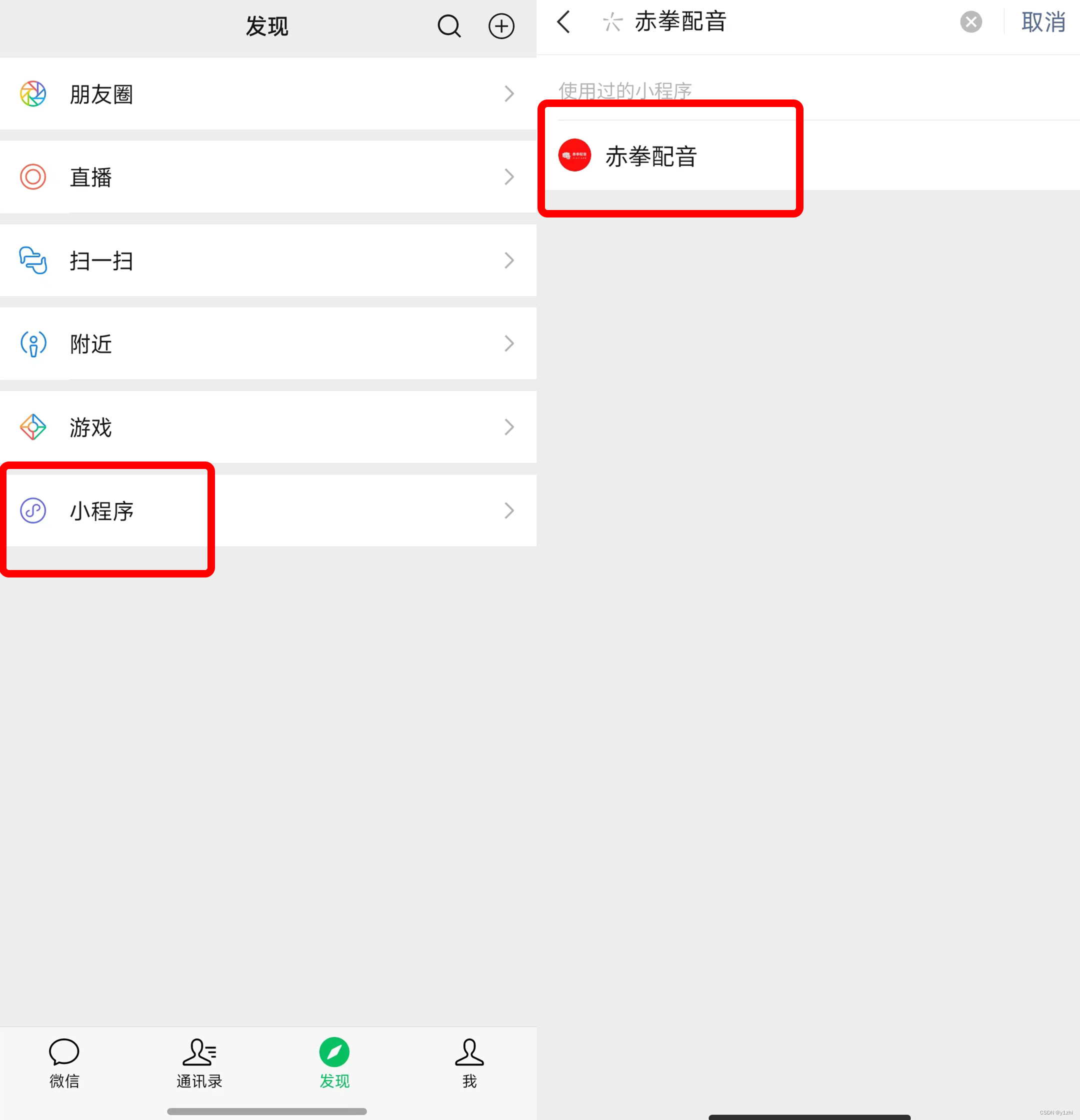Open the plus add menu icon
Image resolution: width=1080 pixels, height=1120 pixels.
point(501,25)
